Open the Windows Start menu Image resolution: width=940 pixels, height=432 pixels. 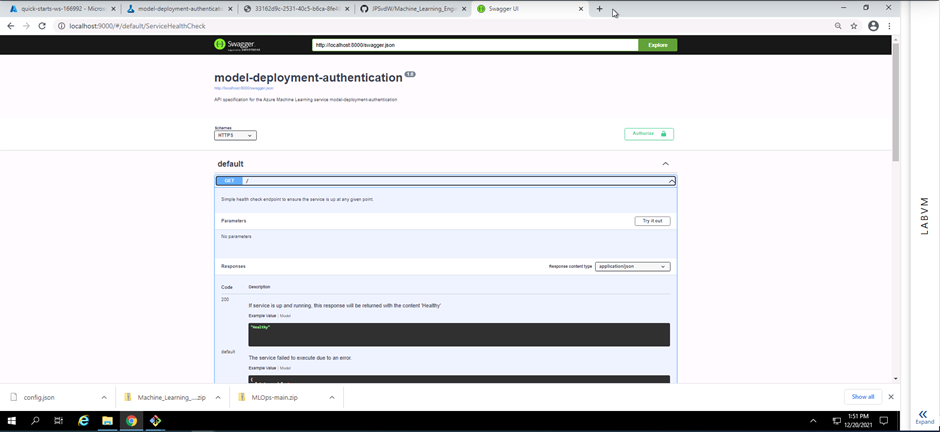tap(11, 421)
